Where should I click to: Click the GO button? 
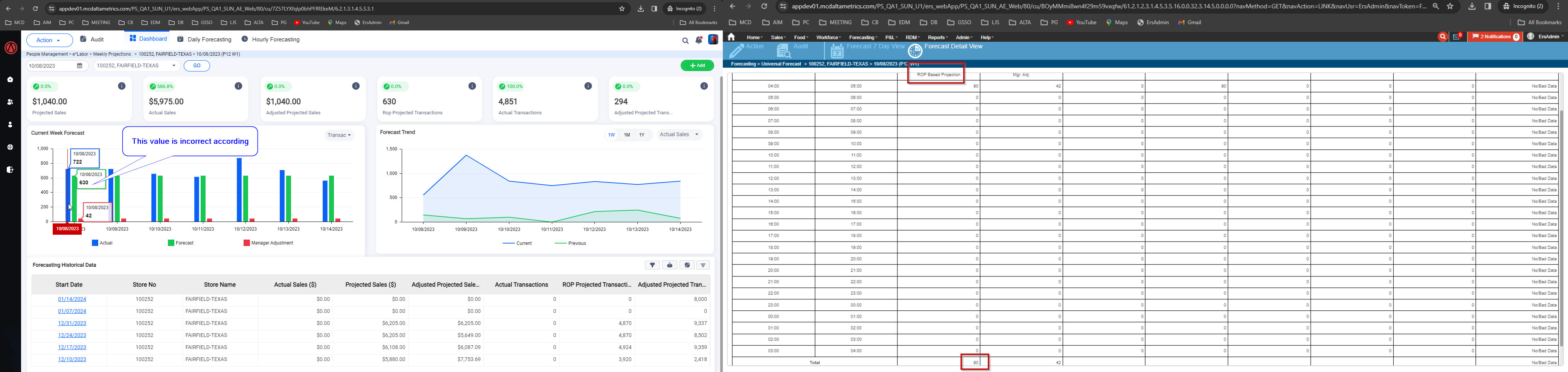pyautogui.click(x=197, y=66)
